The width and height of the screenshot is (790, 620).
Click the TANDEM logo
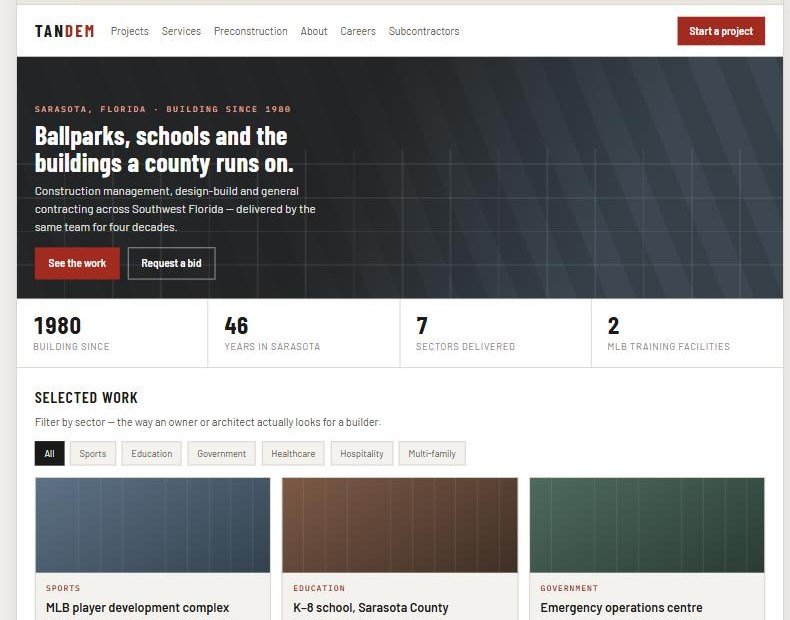coord(64,31)
